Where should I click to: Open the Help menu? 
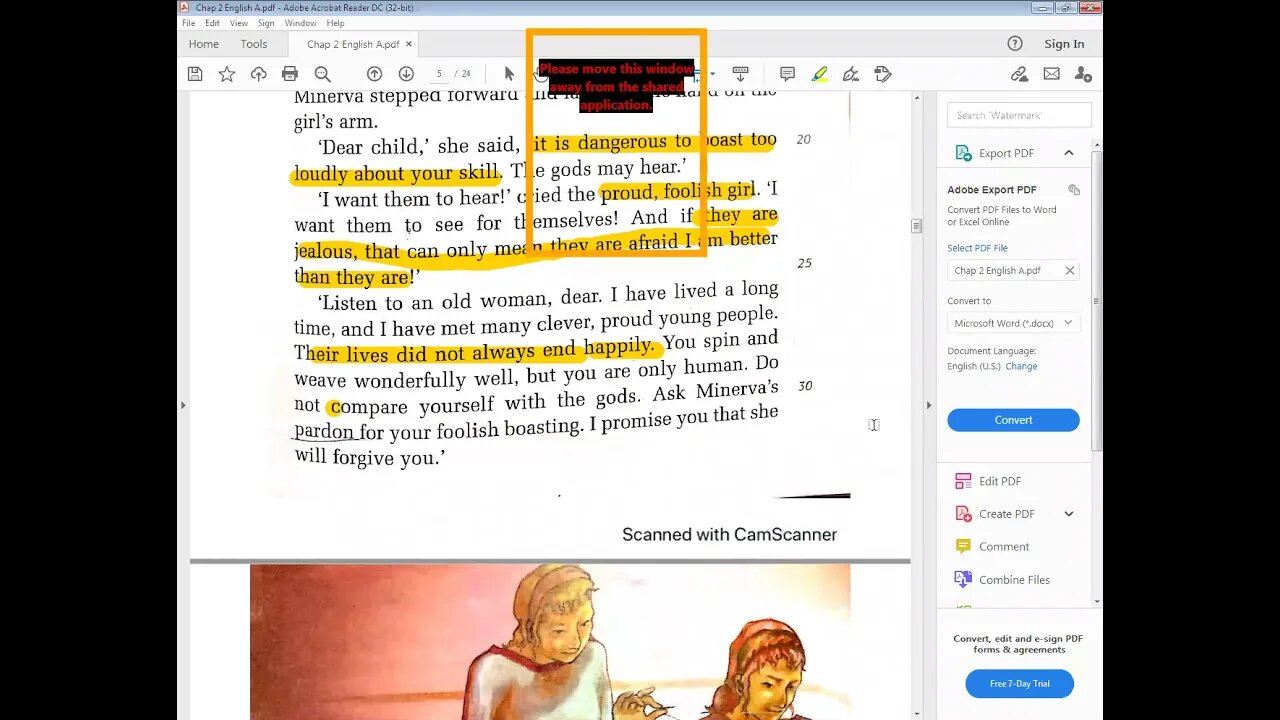[335, 23]
